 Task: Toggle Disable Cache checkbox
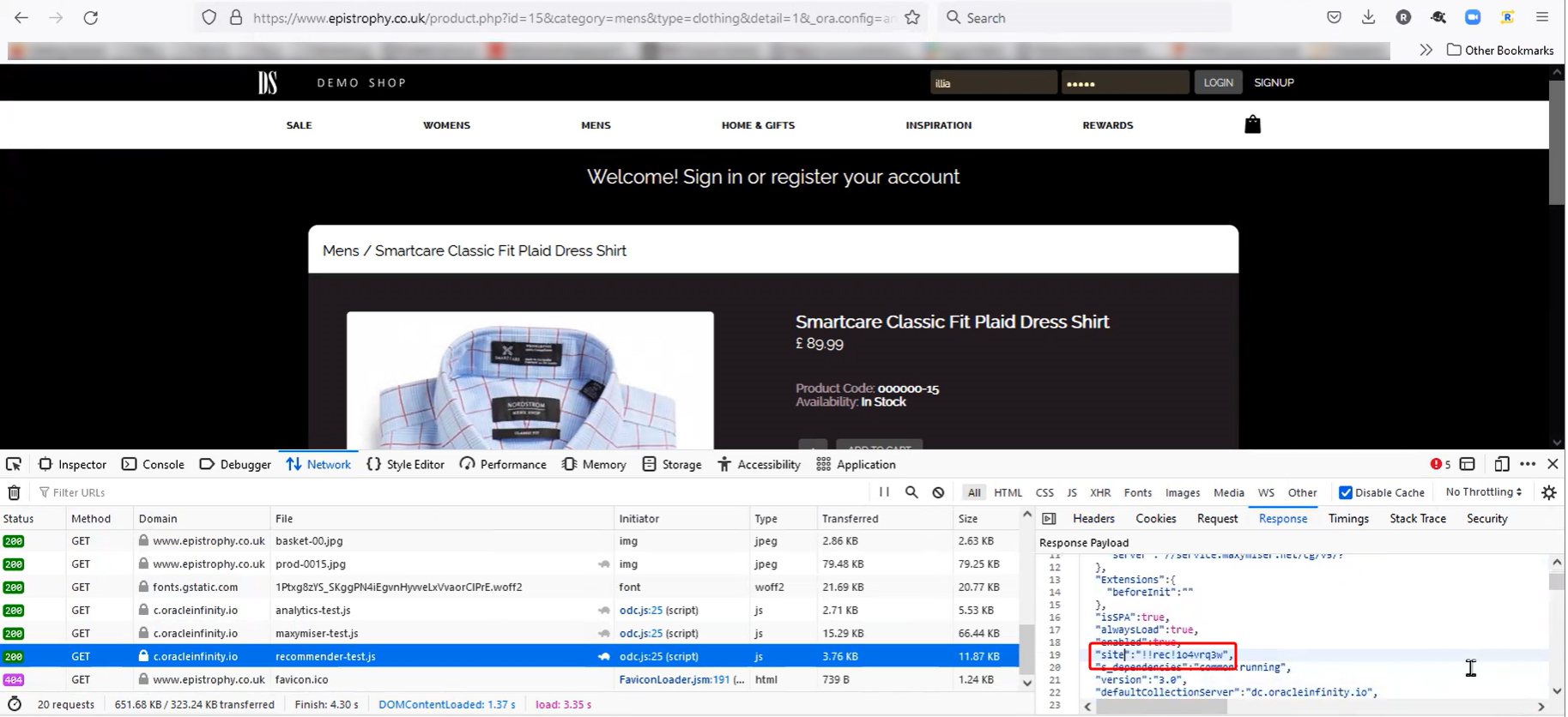coord(1345,492)
